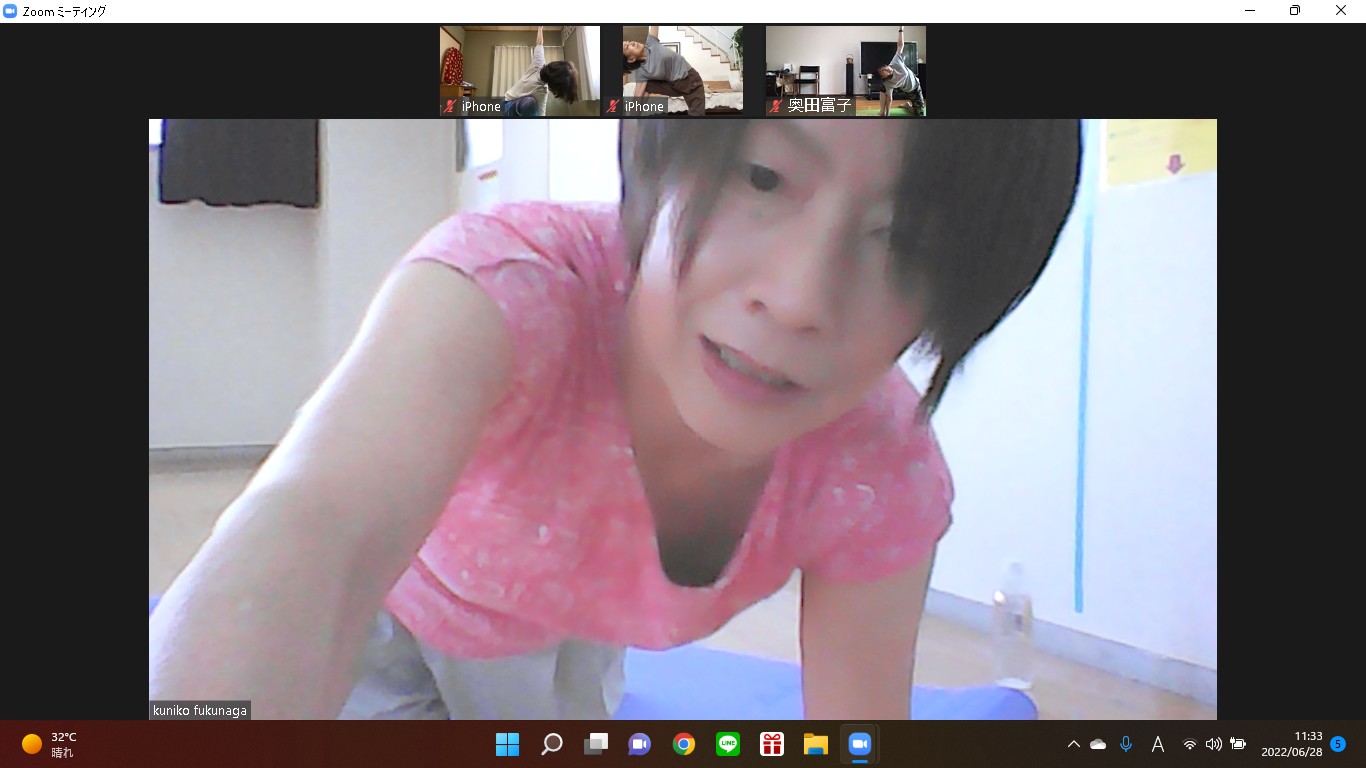Open Task View from the taskbar
Image resolution: width=1366 pixels, height=768 pixels.
596,744
